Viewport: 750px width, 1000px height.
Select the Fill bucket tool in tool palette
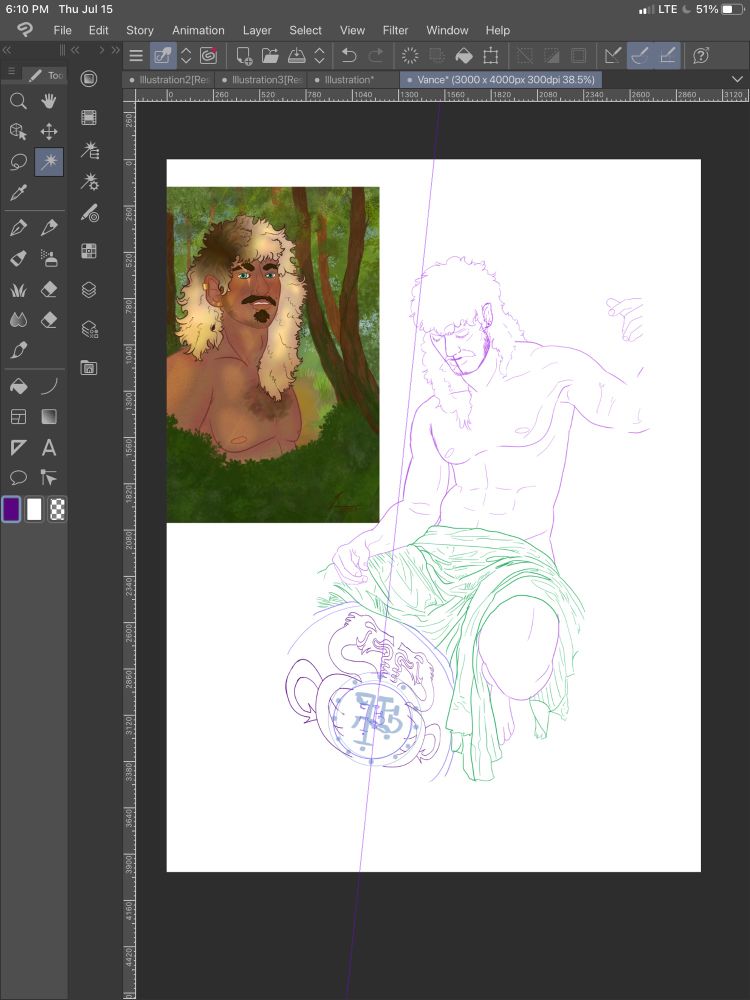click(x=18, y=386)
